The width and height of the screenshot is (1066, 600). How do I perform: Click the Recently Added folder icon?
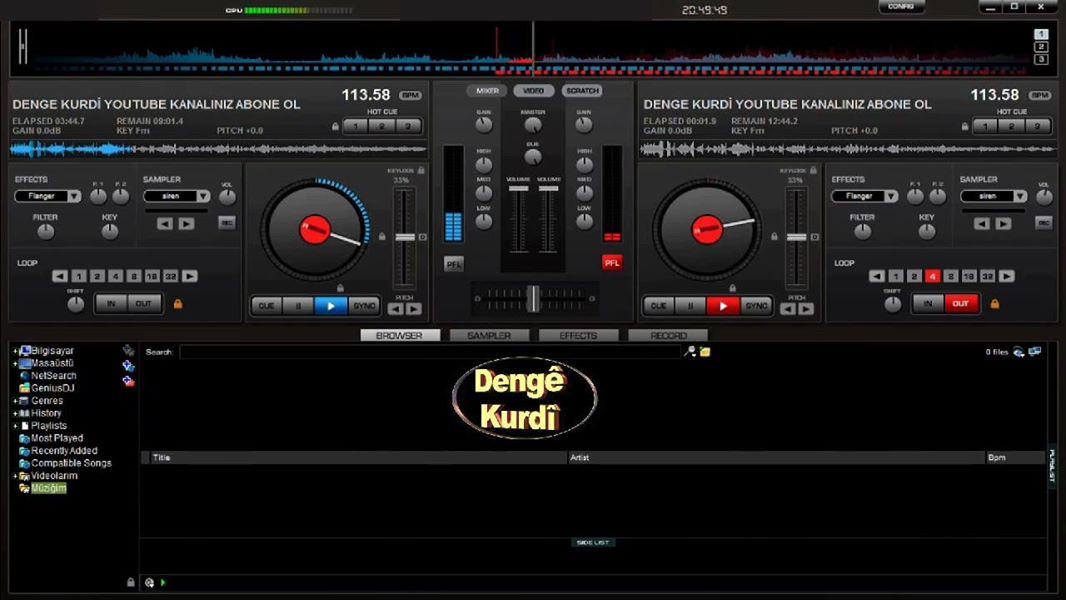pyautogui.click(x=24, y=451)
